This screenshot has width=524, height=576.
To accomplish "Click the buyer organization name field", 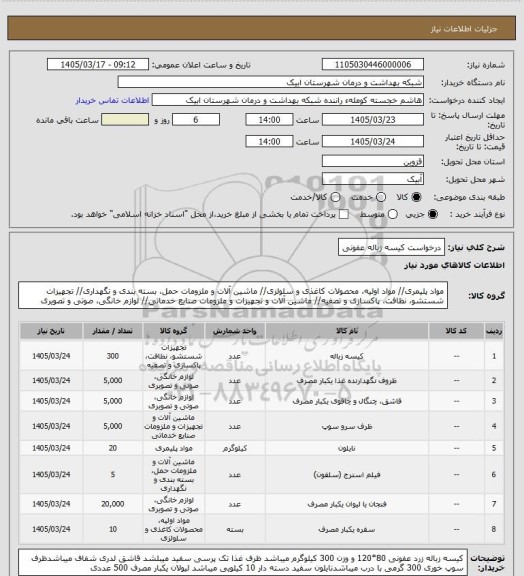I will 270,82.
